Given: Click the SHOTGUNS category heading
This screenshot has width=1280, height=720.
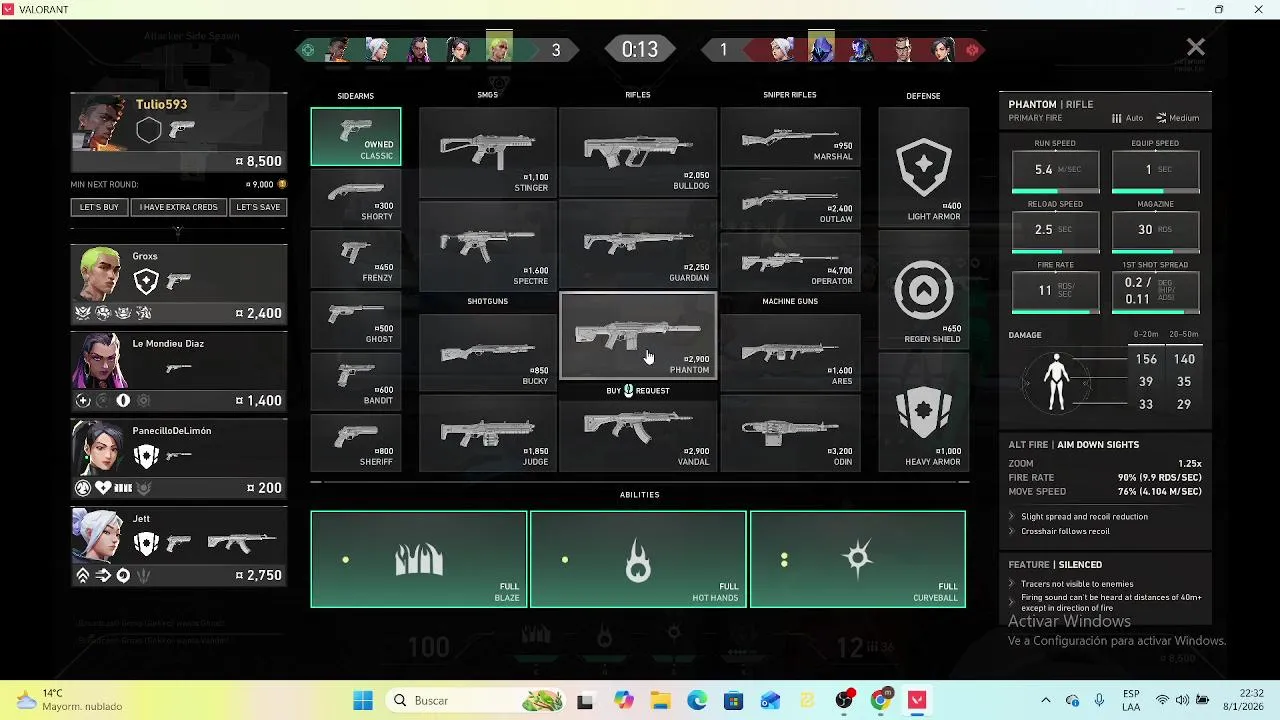Looking at the screenshot, I should point(487,301).
